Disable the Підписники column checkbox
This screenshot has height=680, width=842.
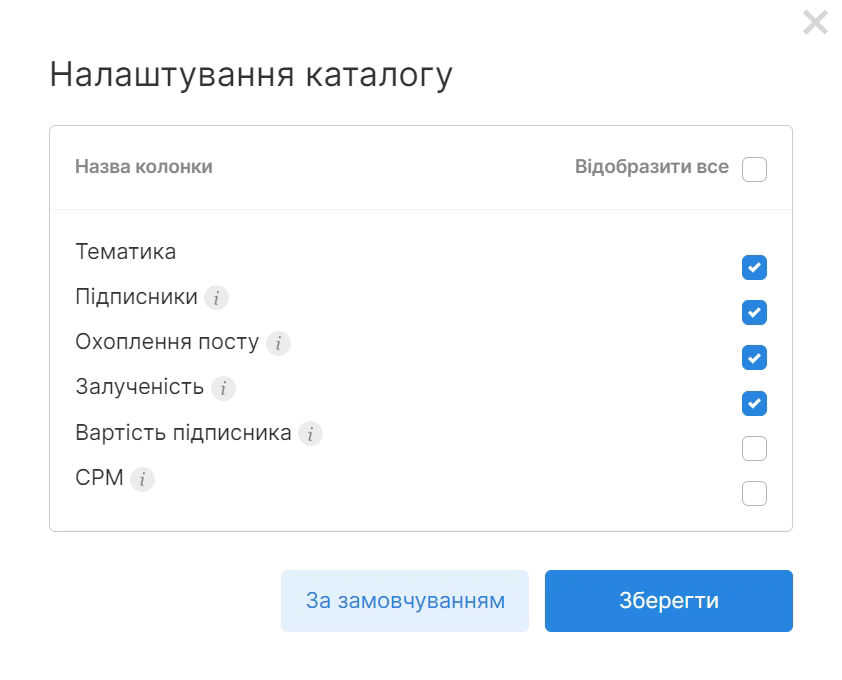click(x=755, y=312)
